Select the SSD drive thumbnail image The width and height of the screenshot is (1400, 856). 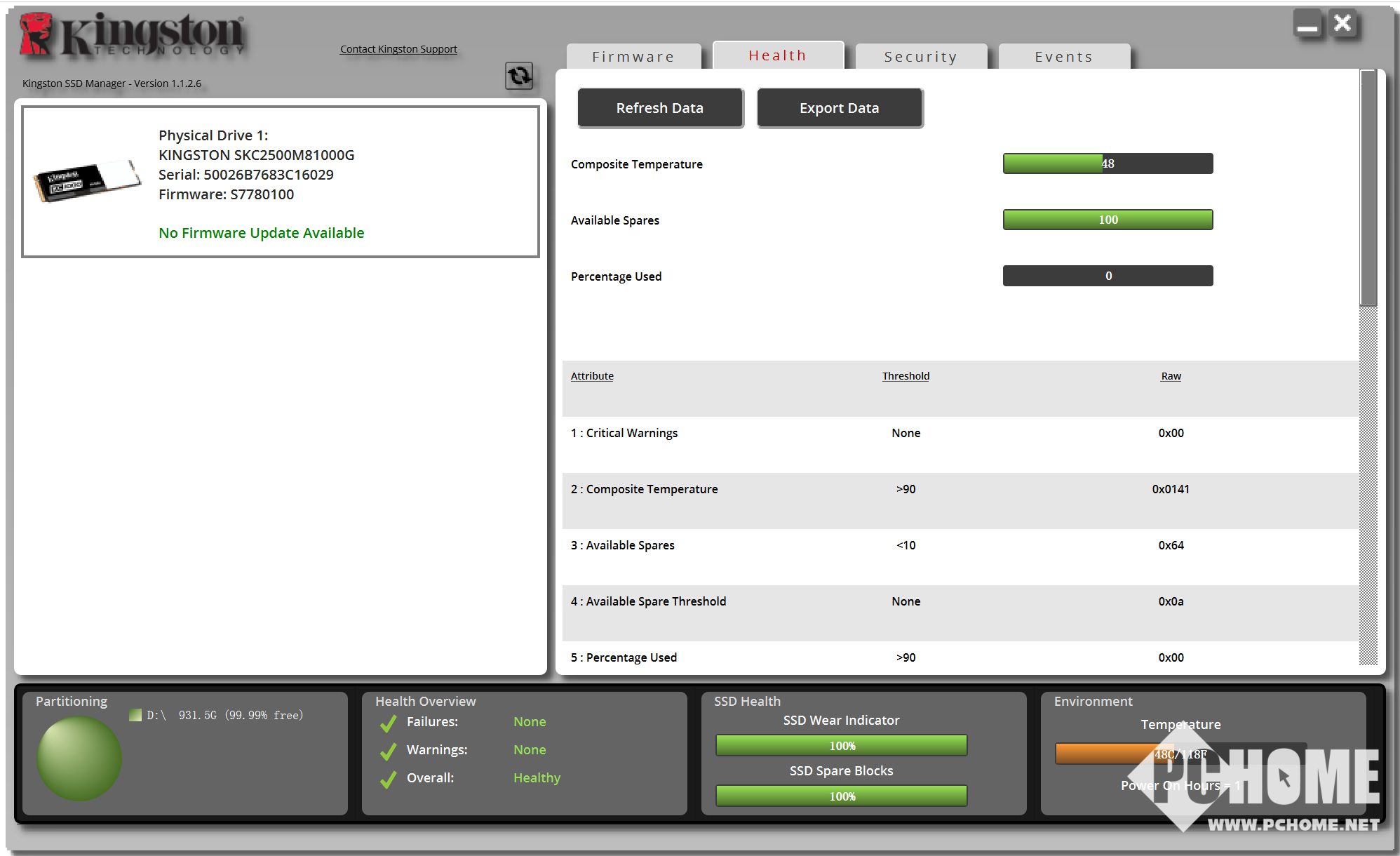tap(87, 181)
